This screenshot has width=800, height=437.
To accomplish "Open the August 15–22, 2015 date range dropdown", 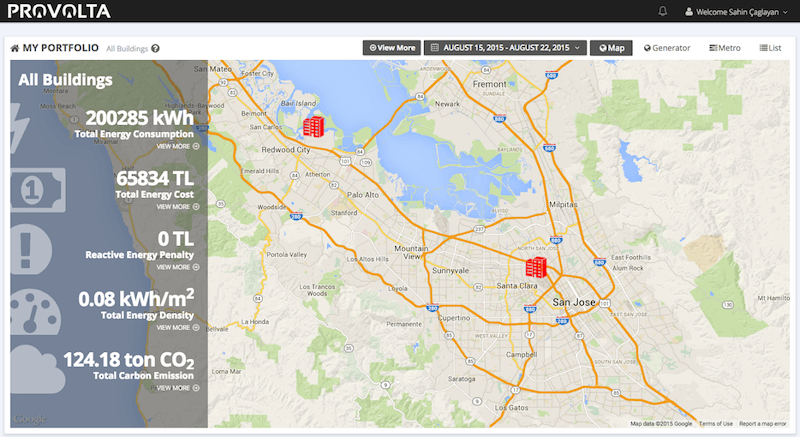I will pos(505,47).
